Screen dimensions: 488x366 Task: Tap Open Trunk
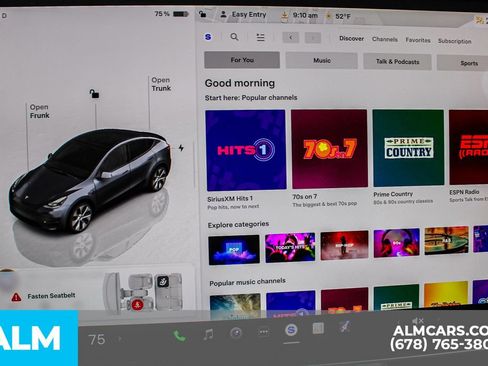pyautogui.click(x=161, y=84)
